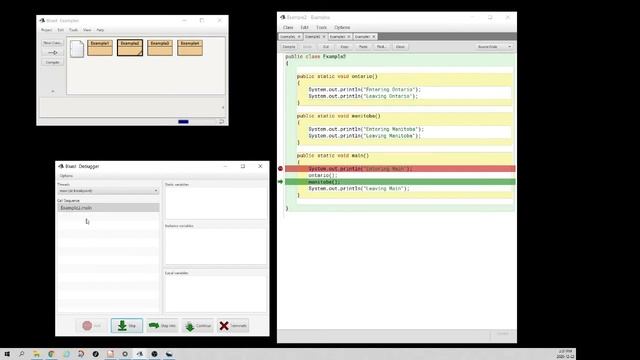Click the disabled Halt button in Debugger
Image resolution: width=640 pixels, height=360 pixels.
(92, 326)
